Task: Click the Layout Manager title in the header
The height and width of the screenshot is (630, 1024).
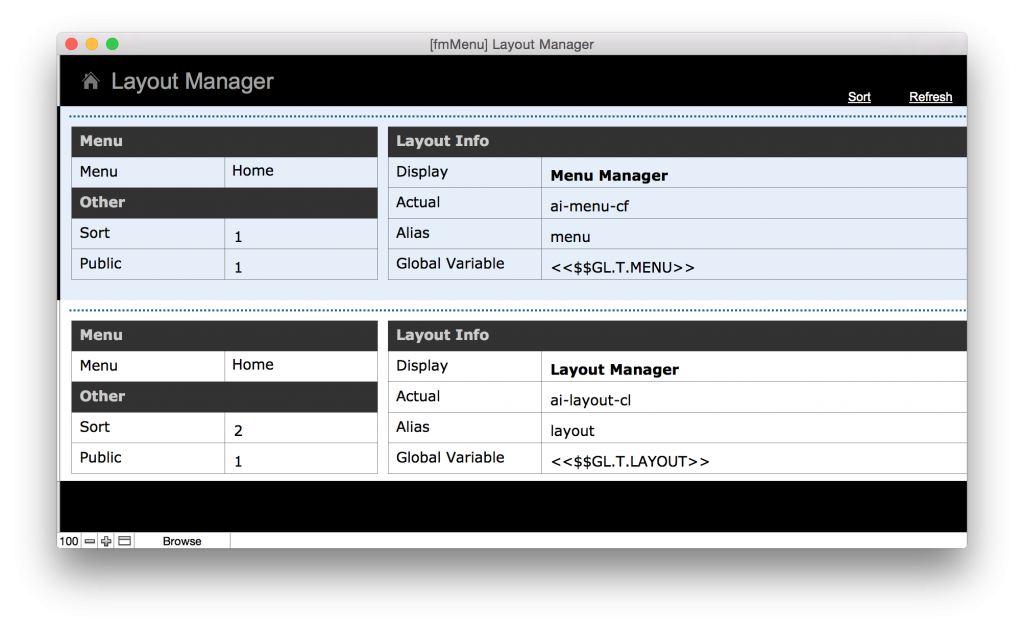Action: pyautogui.click(x=193, y=81)
